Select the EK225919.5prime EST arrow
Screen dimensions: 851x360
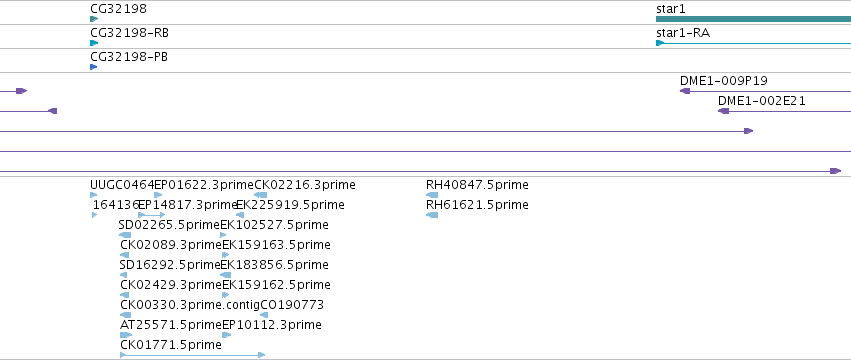click(240, 215)
